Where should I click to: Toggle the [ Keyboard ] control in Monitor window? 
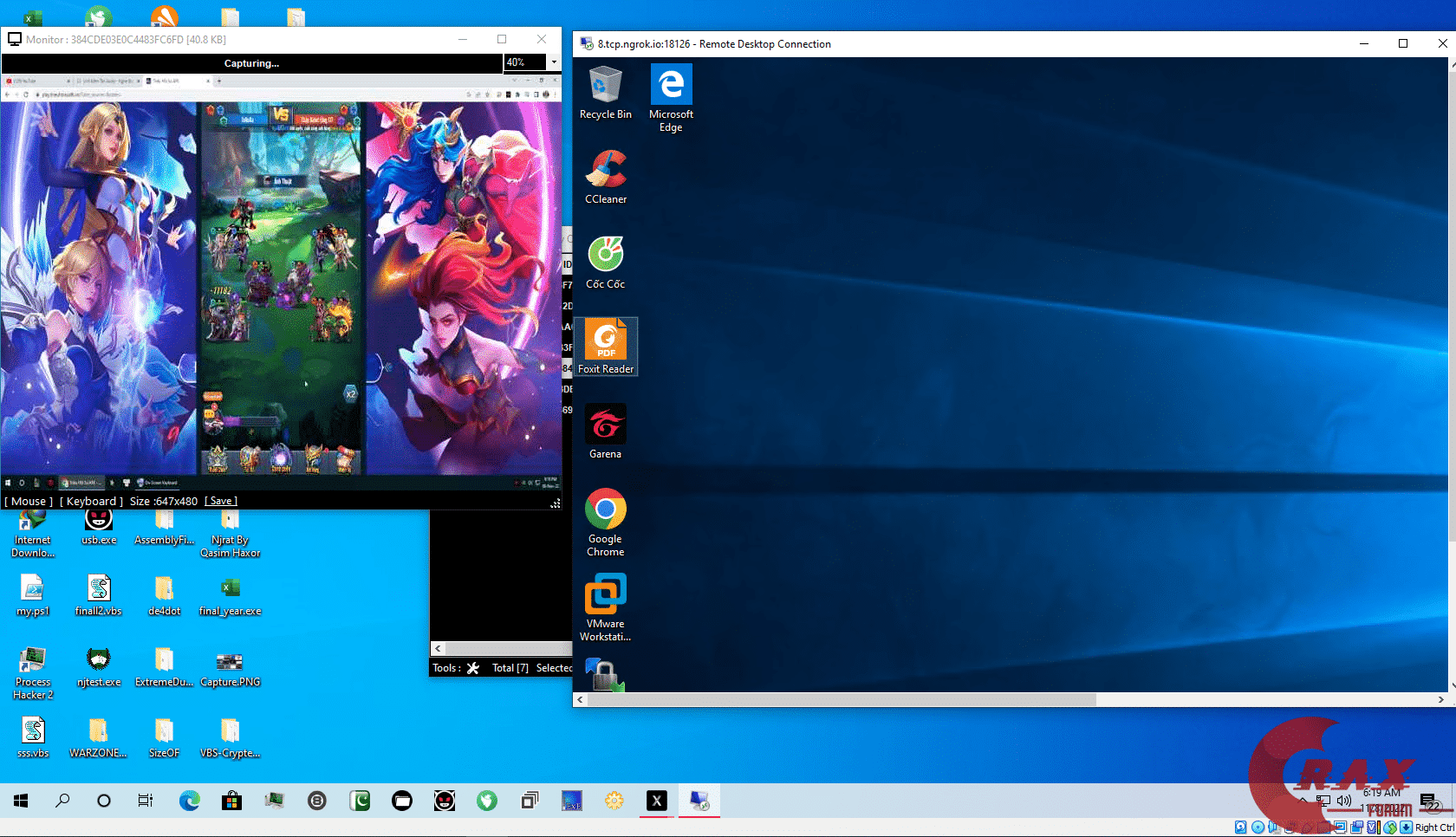(91, 501)
